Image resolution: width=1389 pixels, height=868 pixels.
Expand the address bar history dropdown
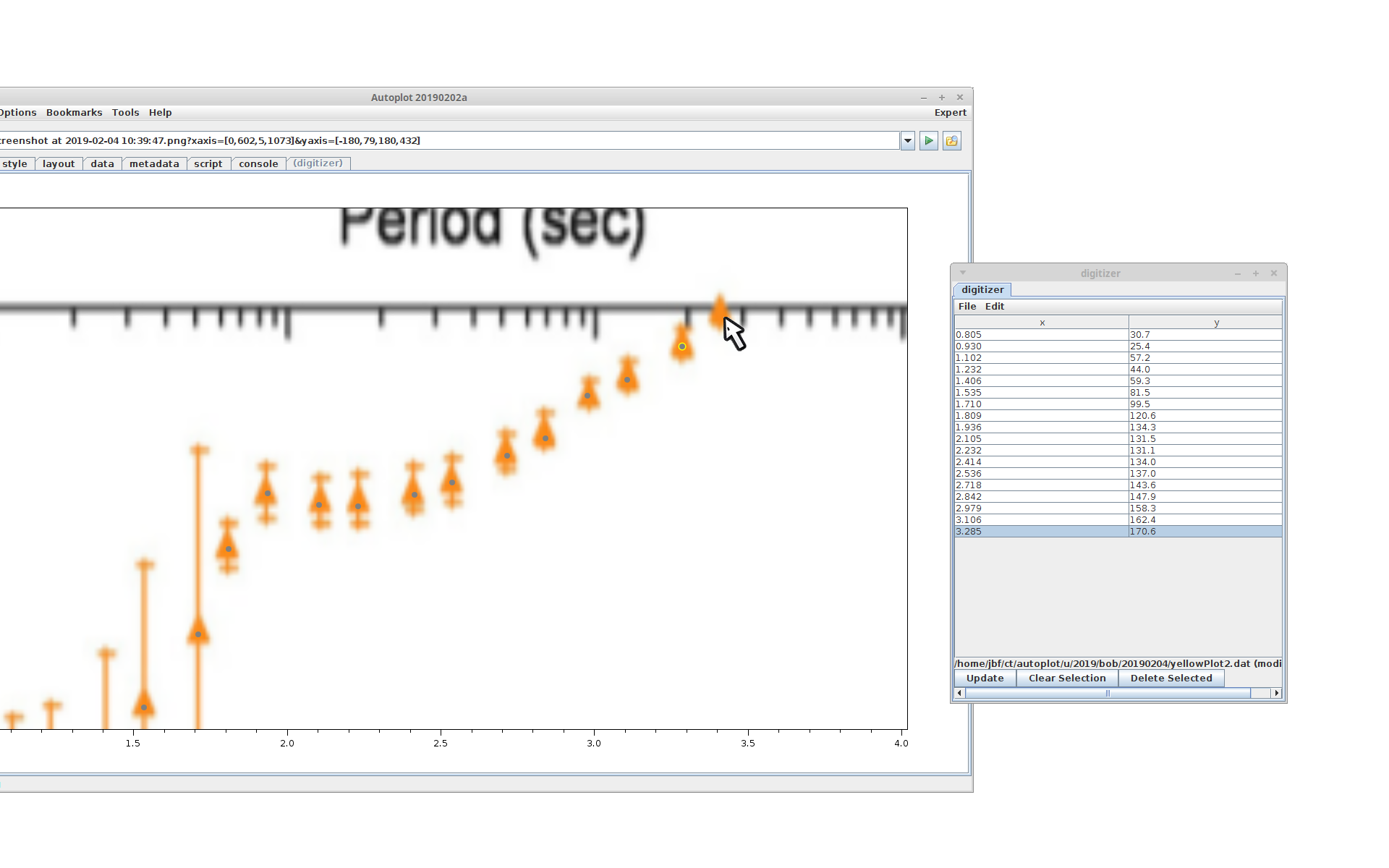point(908,141)
